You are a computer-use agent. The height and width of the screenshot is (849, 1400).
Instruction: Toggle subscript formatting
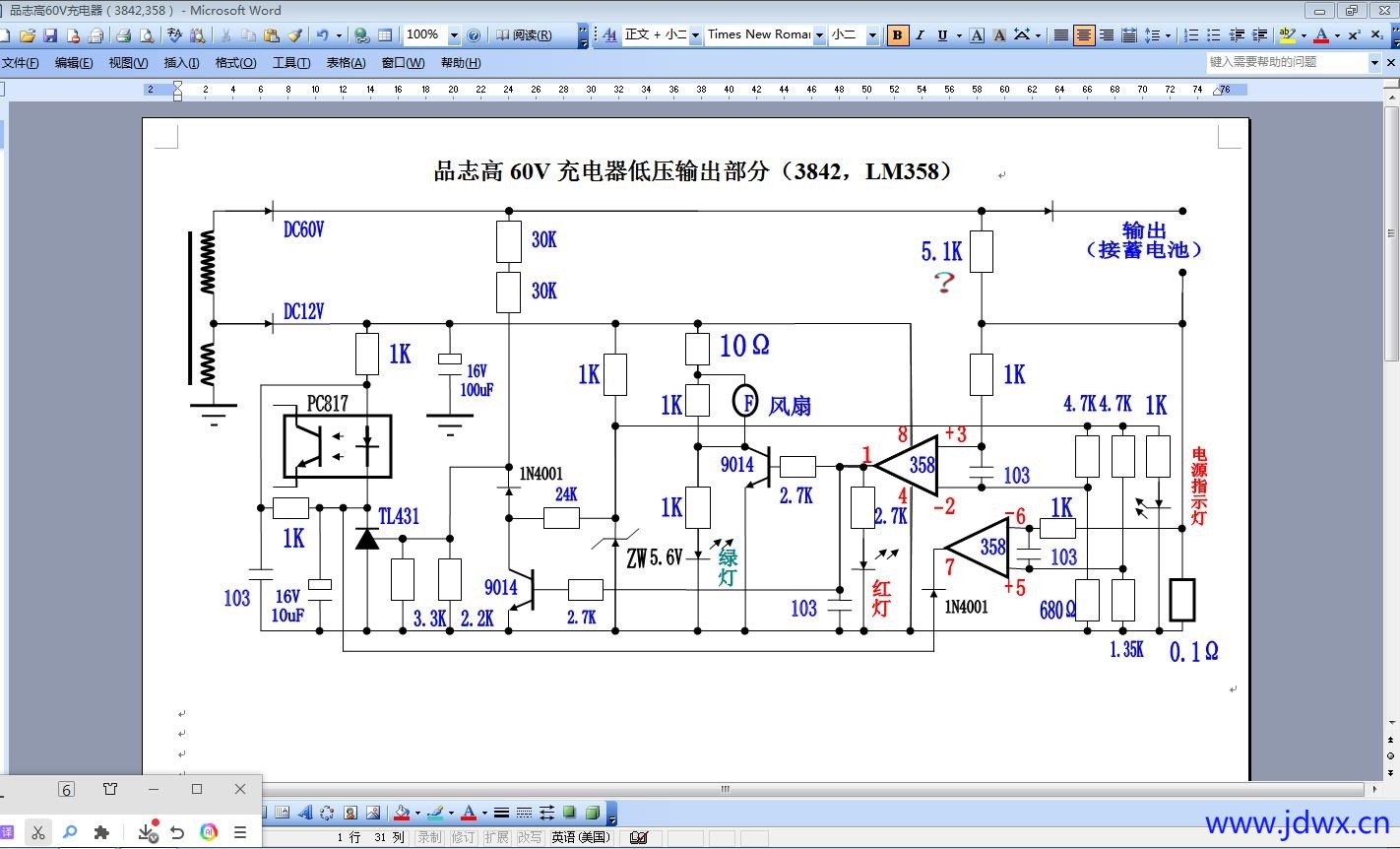tap(1376, 35)
